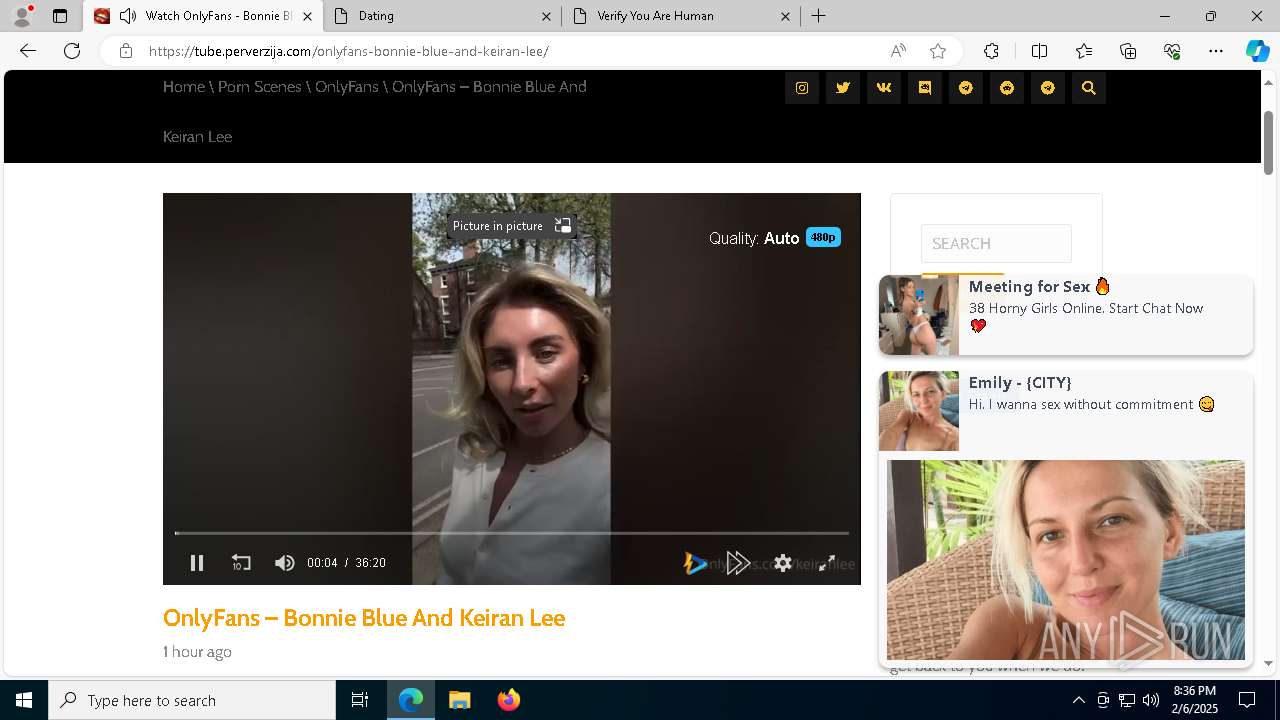
Task: Launch Firefox from the taskbar
Action: [x=509, y=700]
